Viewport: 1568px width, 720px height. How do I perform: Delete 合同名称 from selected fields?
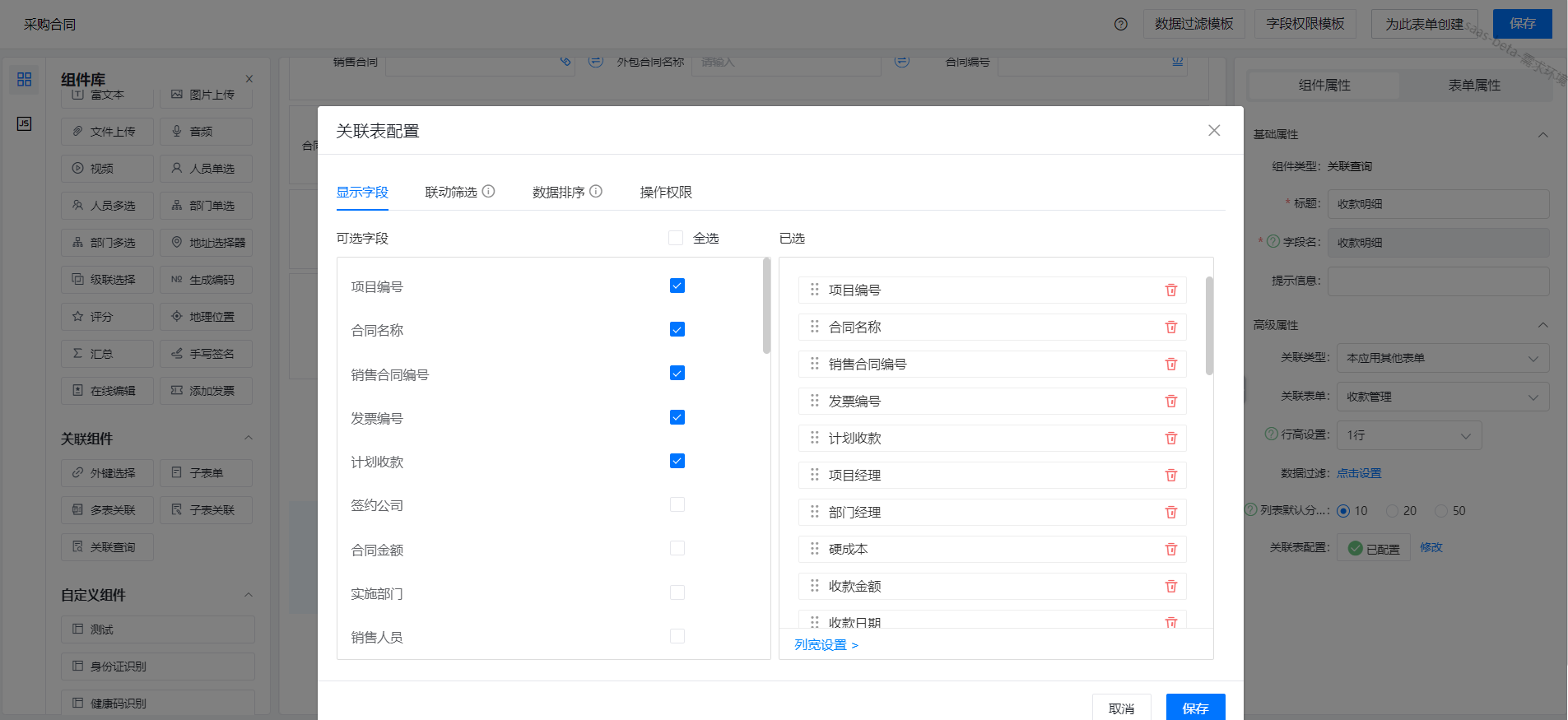click(x=1170, y=327)
